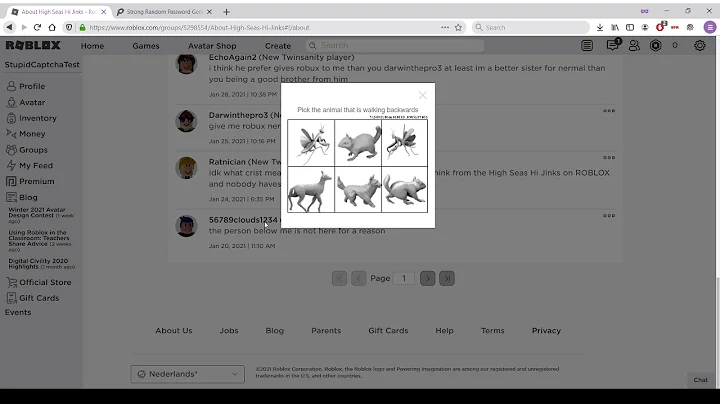Open options menu for 56789clouds1234 post
The image size is (720, 404).
click(609, 215)
